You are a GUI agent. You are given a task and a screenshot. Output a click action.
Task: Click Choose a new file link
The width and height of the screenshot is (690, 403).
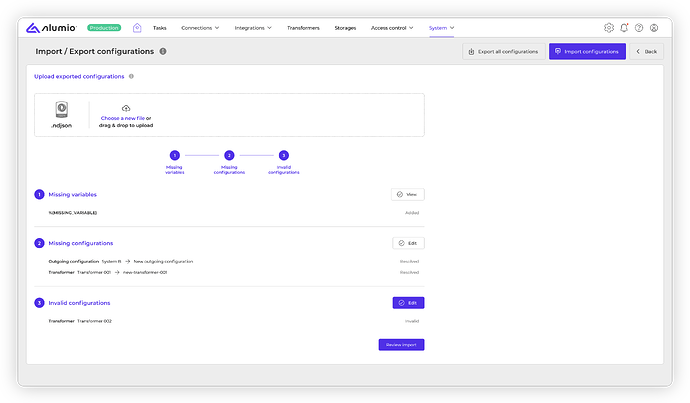tap(122, 118)
